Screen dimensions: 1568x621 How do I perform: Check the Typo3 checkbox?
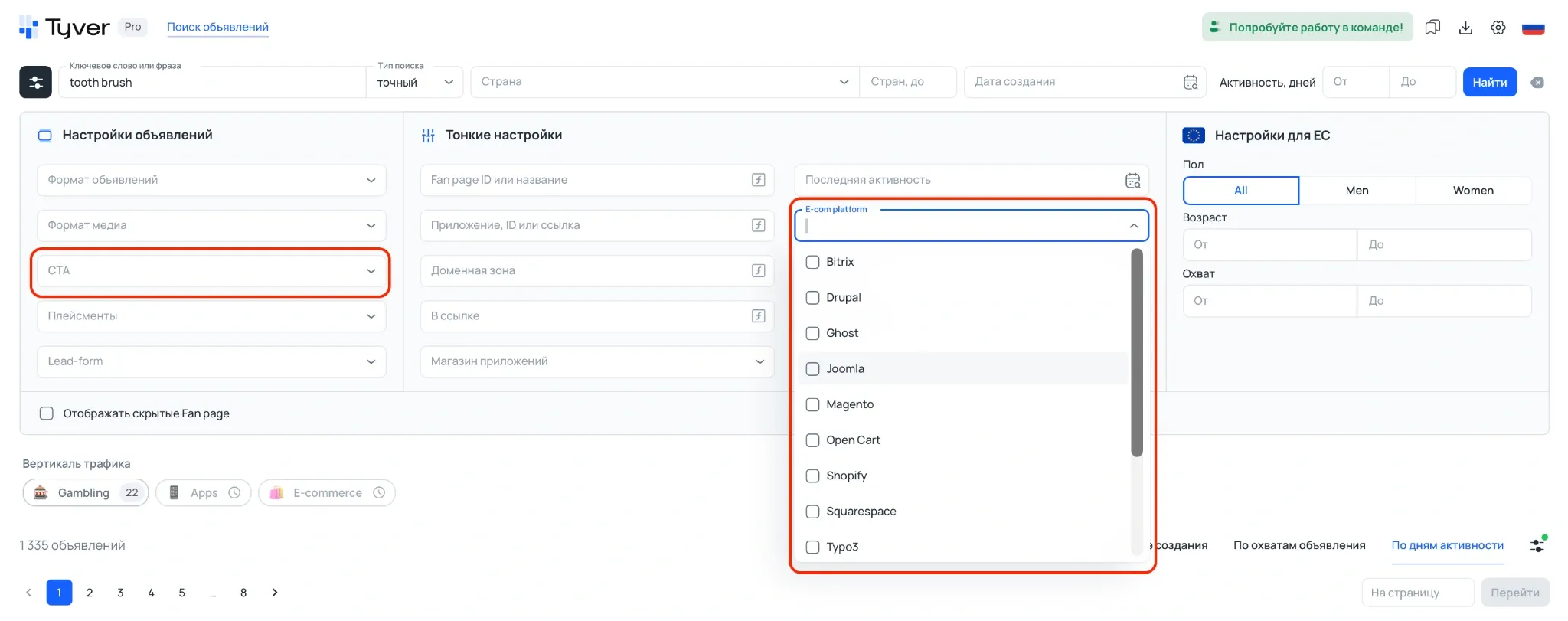[x=812, y=547]
